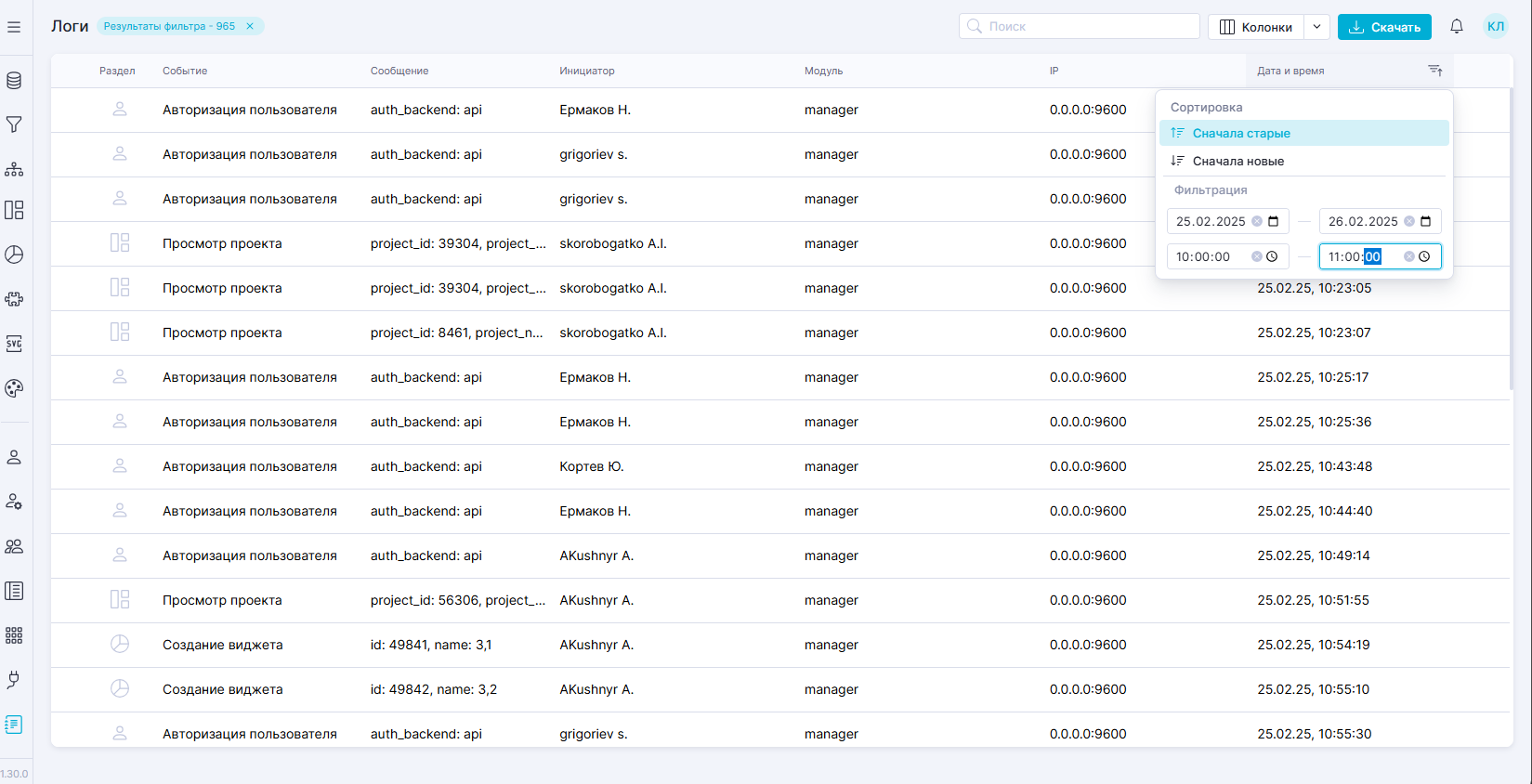This screenshot has height=784, width=1532.
Task: Click the funnel filter icon in the sidebar
Action: pos(14,124)
